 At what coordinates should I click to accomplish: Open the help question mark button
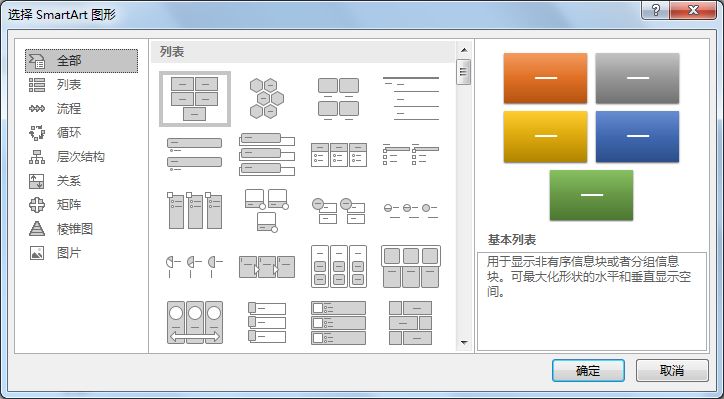[656, 10]
